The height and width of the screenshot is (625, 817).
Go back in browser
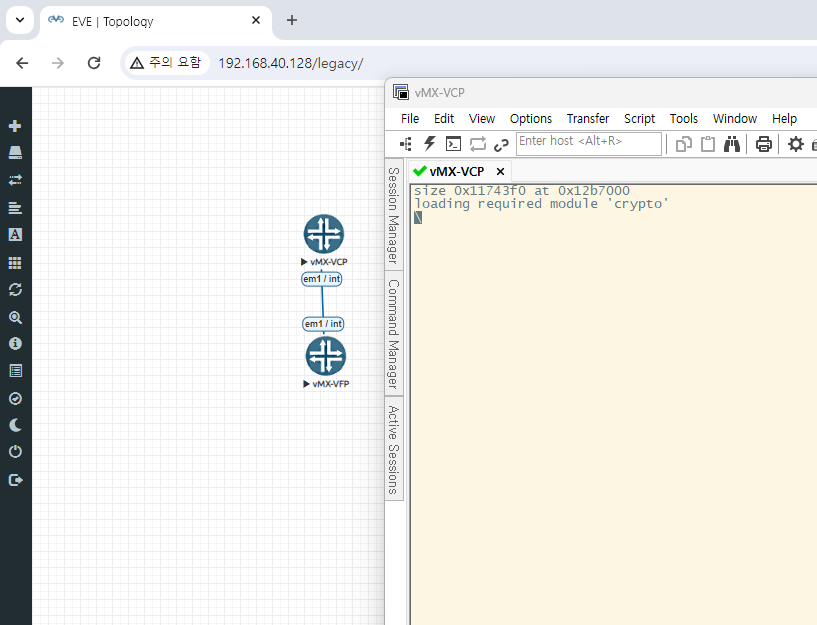(22, 63)
